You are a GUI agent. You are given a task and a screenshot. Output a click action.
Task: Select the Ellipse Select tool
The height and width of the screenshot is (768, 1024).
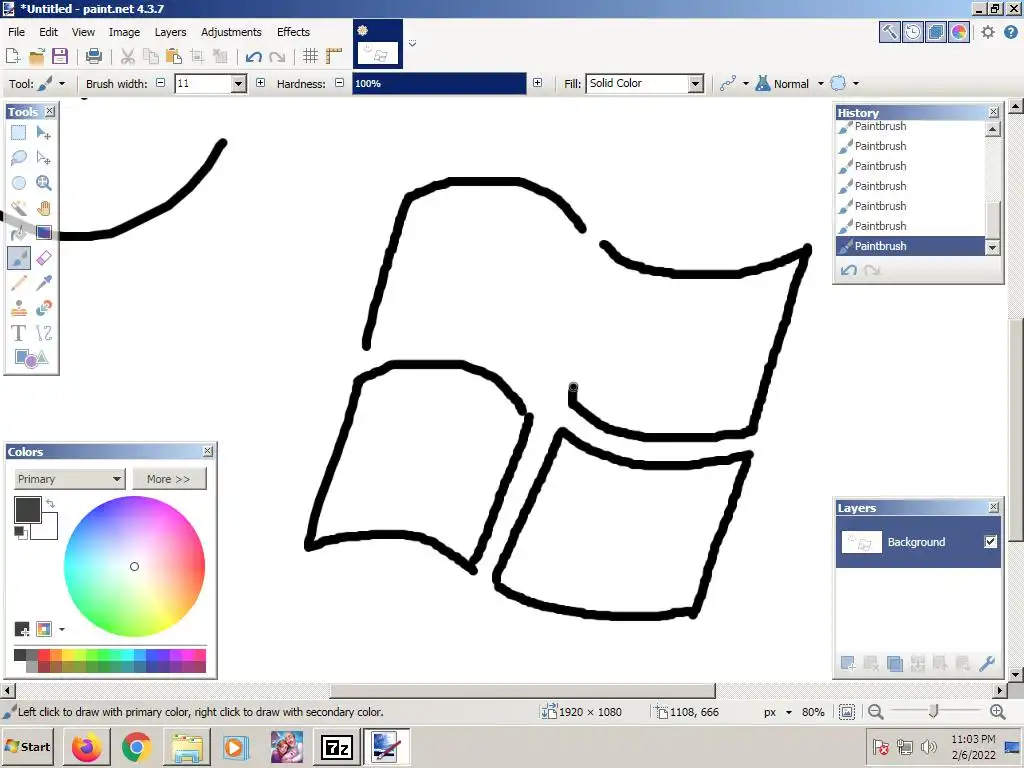[18, 183]
